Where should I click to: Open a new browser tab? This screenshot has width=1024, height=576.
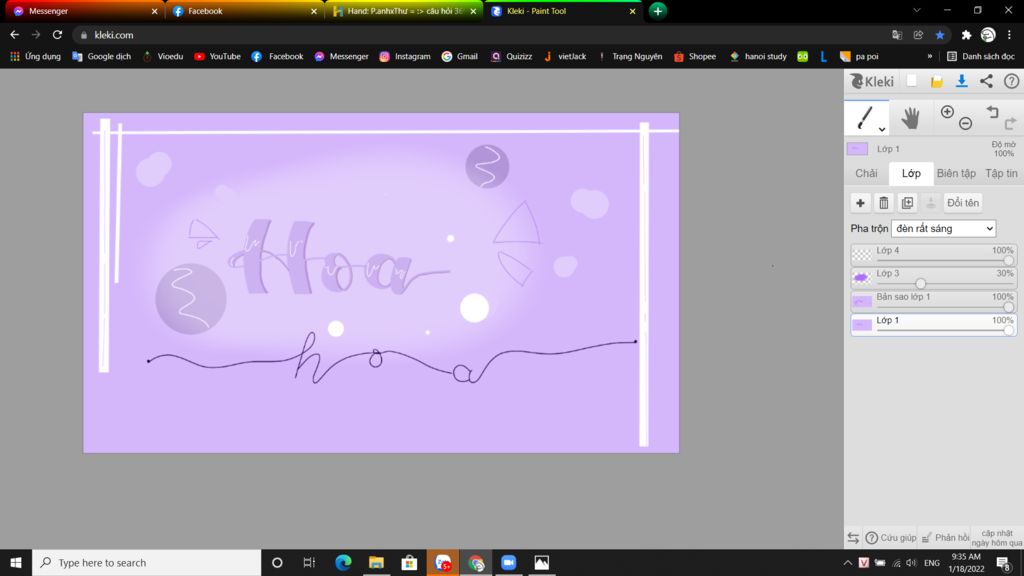pos(658,11)
